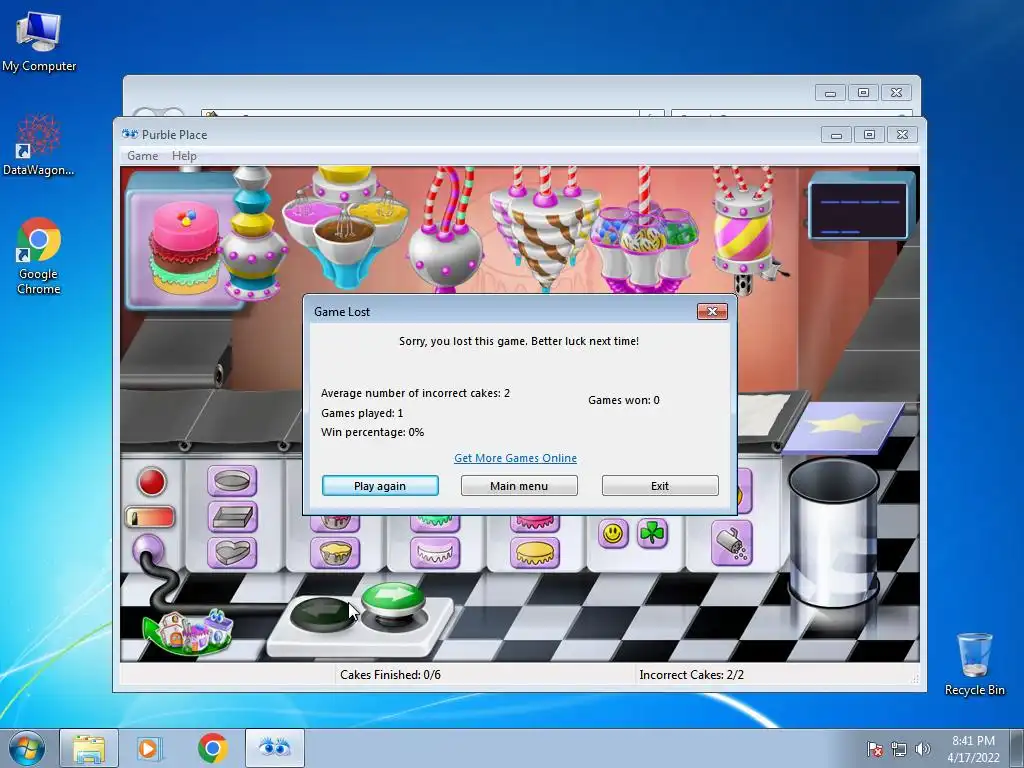Minimize the Purble Place window
This screenshot has height=768, width=1024.
pos(836,135)
